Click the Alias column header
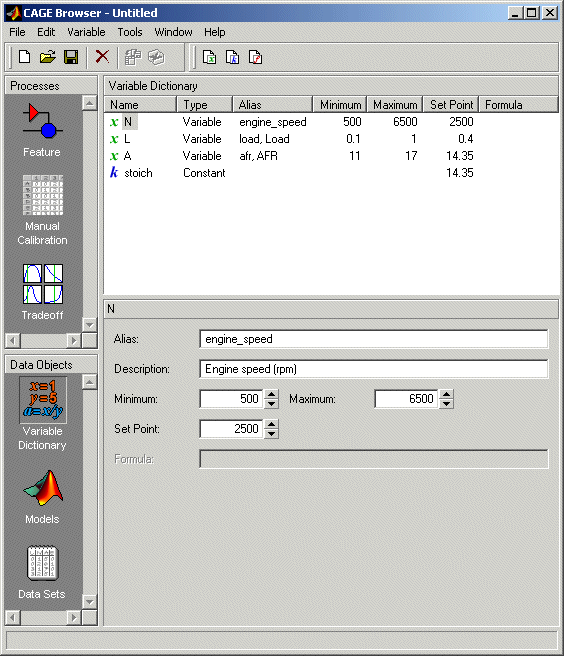This screenshot has width=564, height=656. (x=272, y=105)
